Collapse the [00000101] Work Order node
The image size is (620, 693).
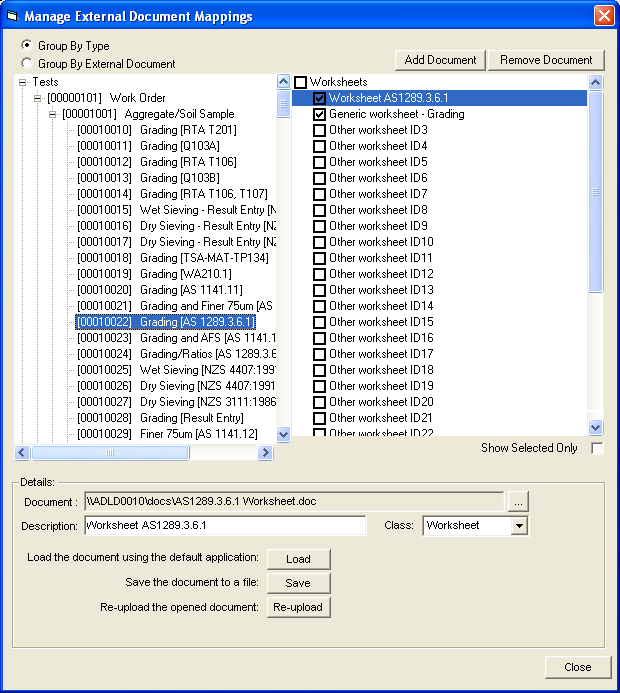tap(38, 98)
